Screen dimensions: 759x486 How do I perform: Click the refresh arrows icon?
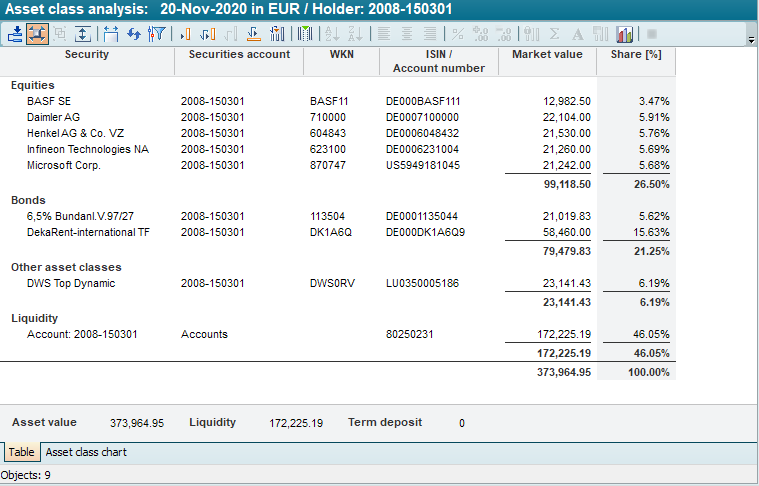point(133,34)
